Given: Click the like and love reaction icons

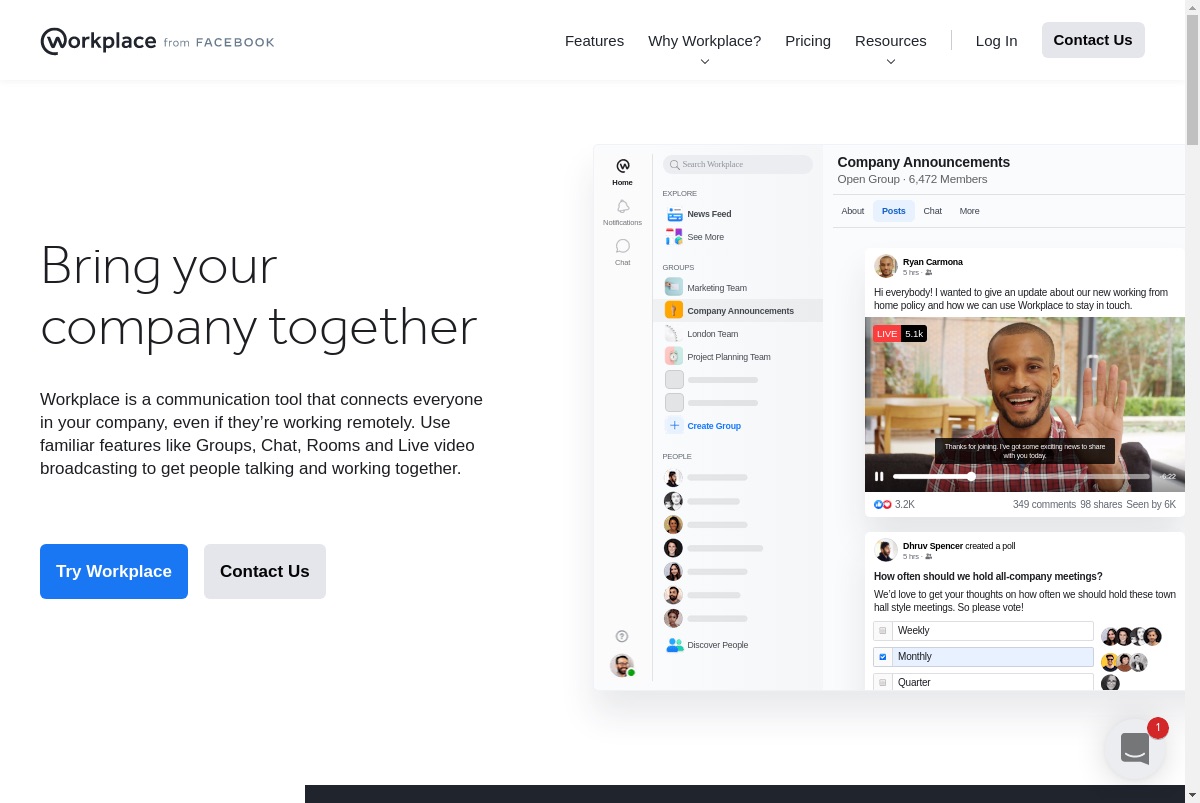Looking at the screenshot, I should [x=882, y=504].
